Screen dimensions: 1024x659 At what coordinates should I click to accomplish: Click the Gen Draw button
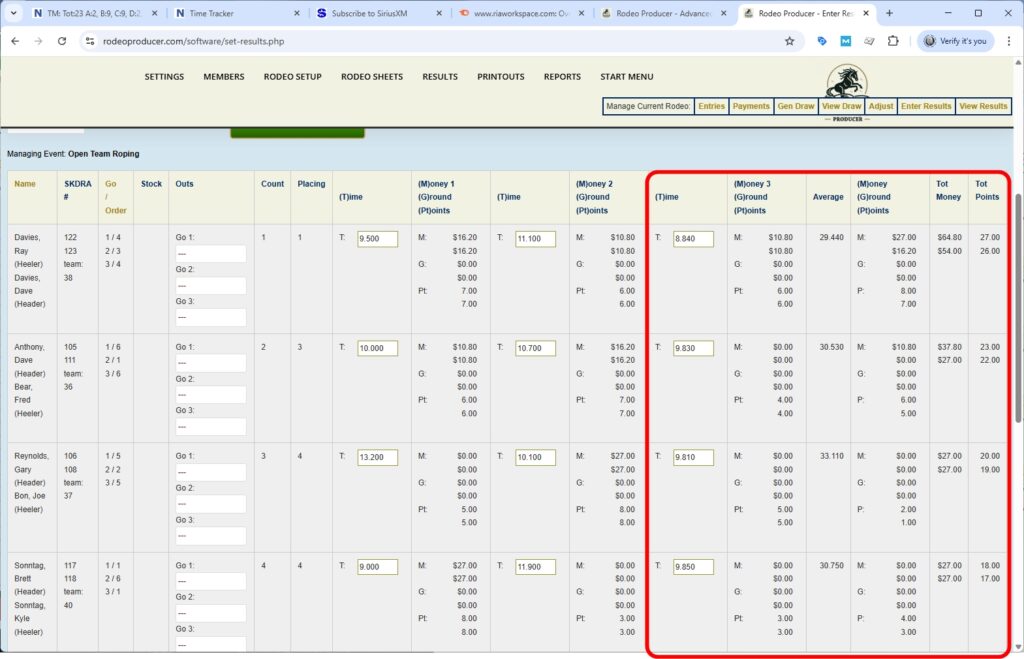[x=797, y=105]
